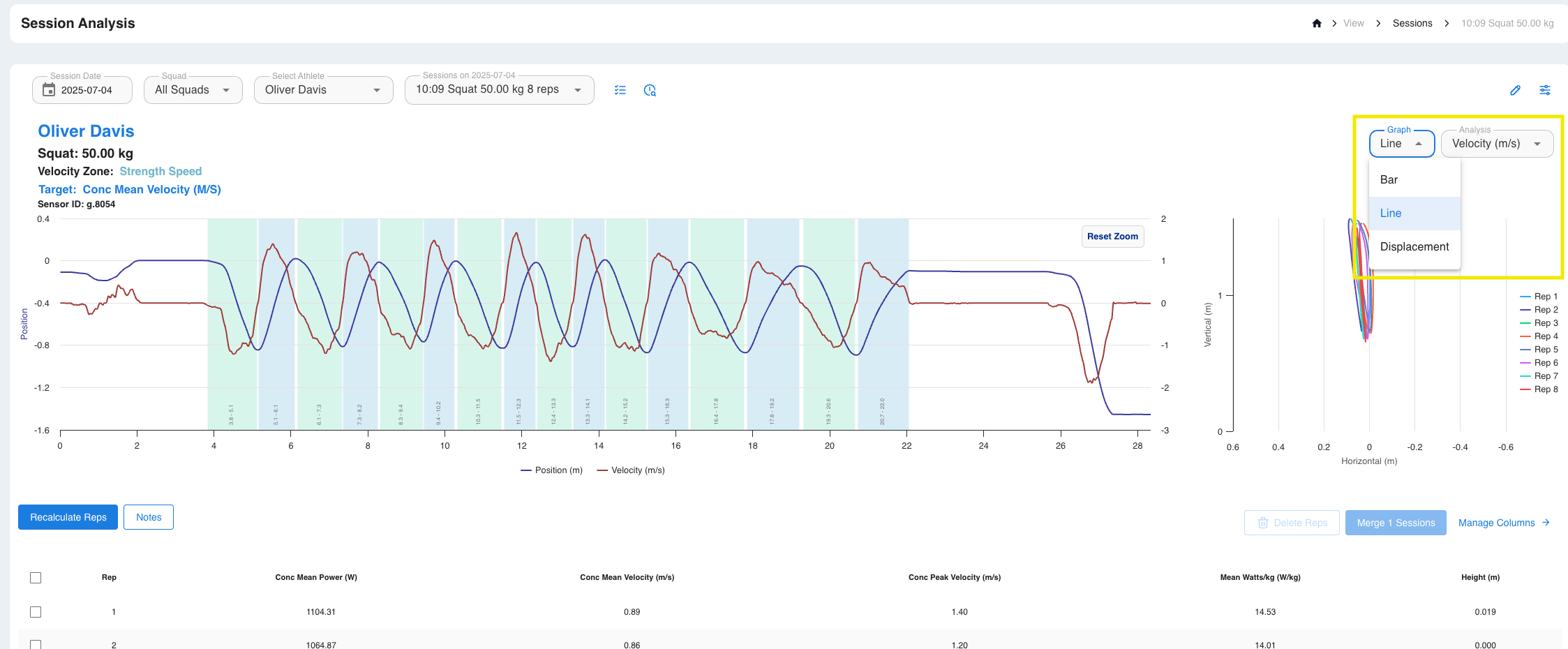This screenshot has width=1568, height=649.
Task: Click the home icon in breadcrumb
Action: [x=1317, y=23]
